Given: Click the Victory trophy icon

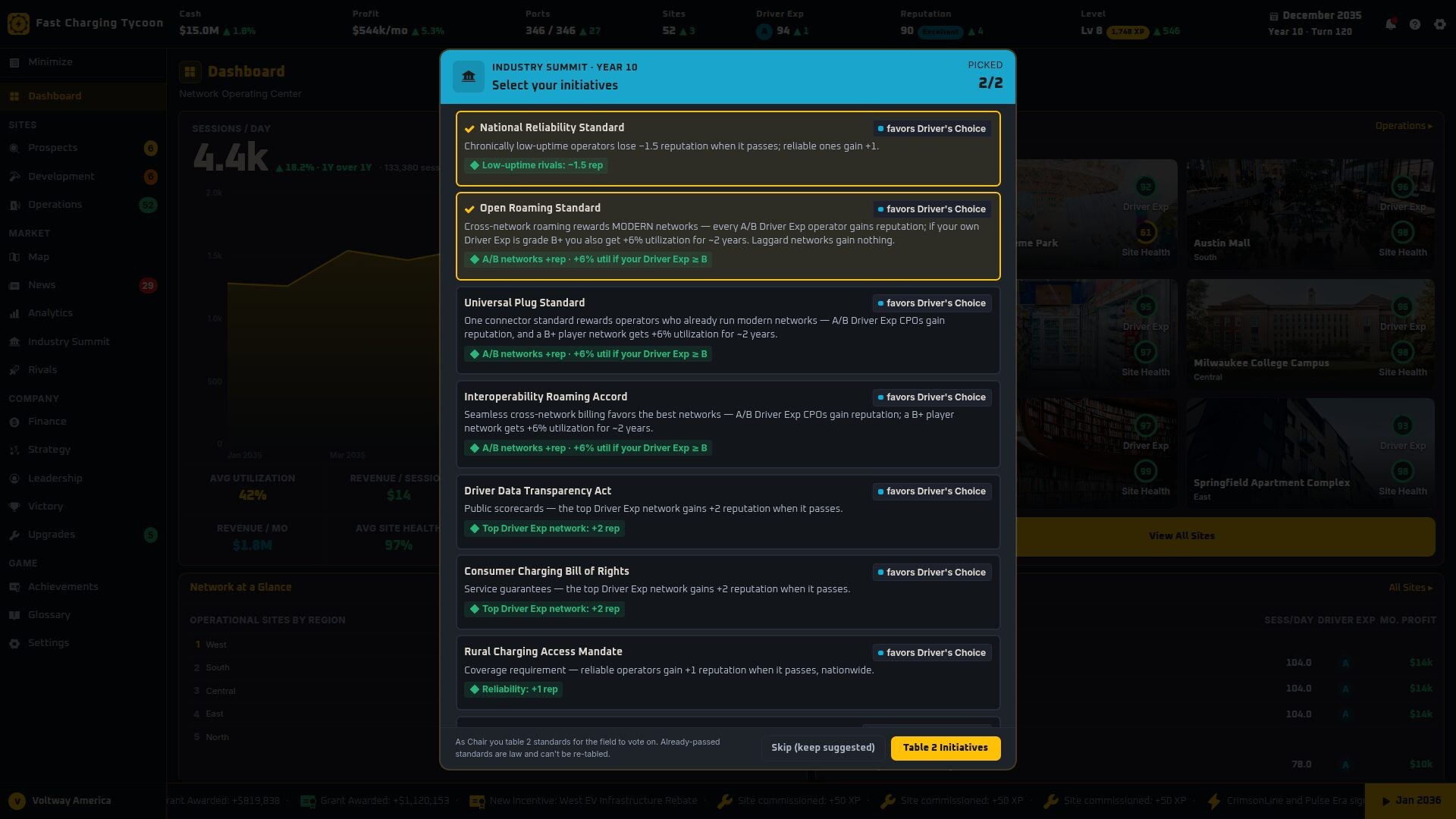Looking at the screenshot, I should tap(14, 507).
